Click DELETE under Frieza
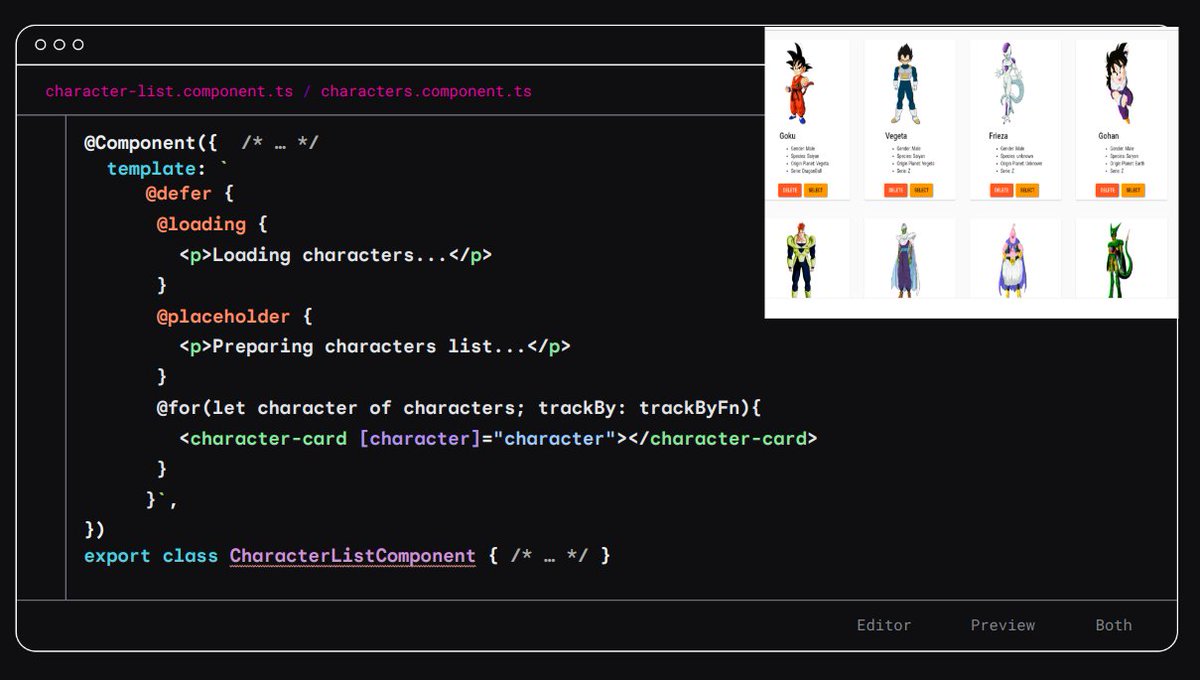Screen dimensions: 1200x680 (x=1001, y=190)
